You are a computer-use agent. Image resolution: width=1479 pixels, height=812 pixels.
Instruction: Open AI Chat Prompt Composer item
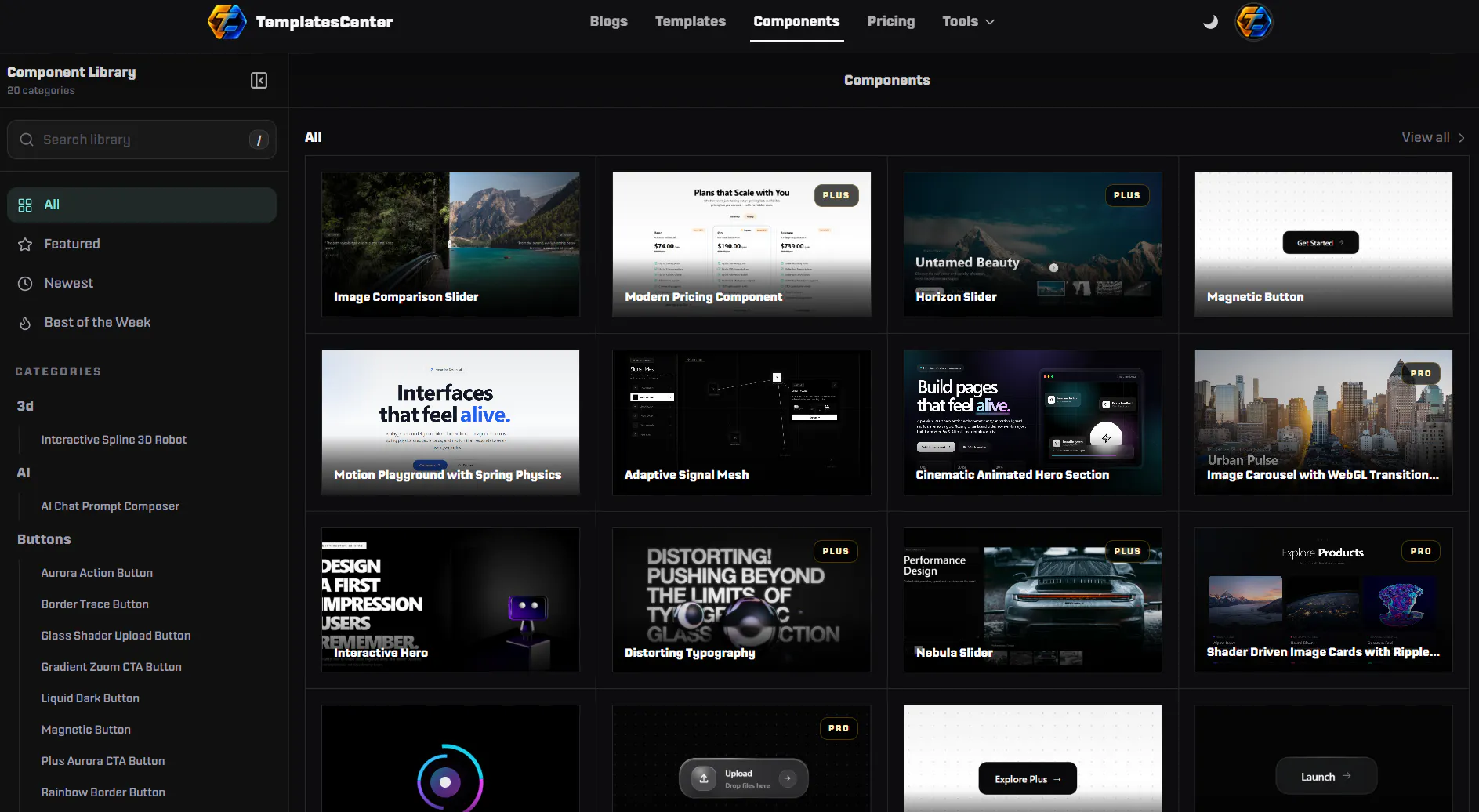click(x=111, y=506)
